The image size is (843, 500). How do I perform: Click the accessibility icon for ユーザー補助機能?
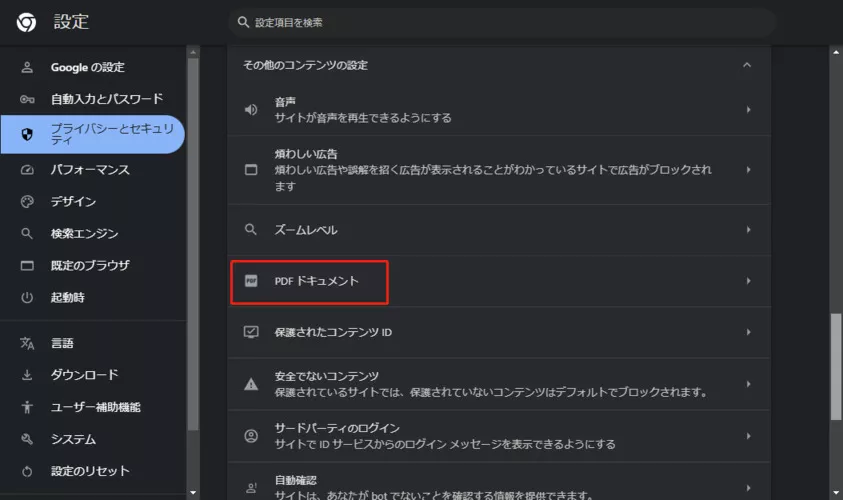27,407
